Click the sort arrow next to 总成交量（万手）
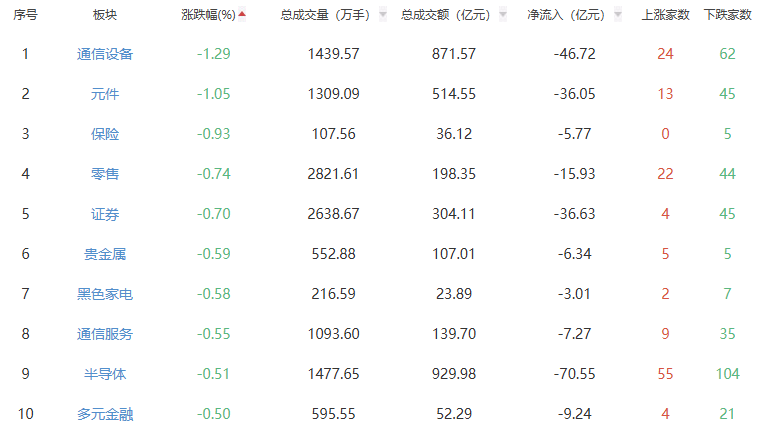This screenshot has height=433, width=767. (x=382, y=16)
